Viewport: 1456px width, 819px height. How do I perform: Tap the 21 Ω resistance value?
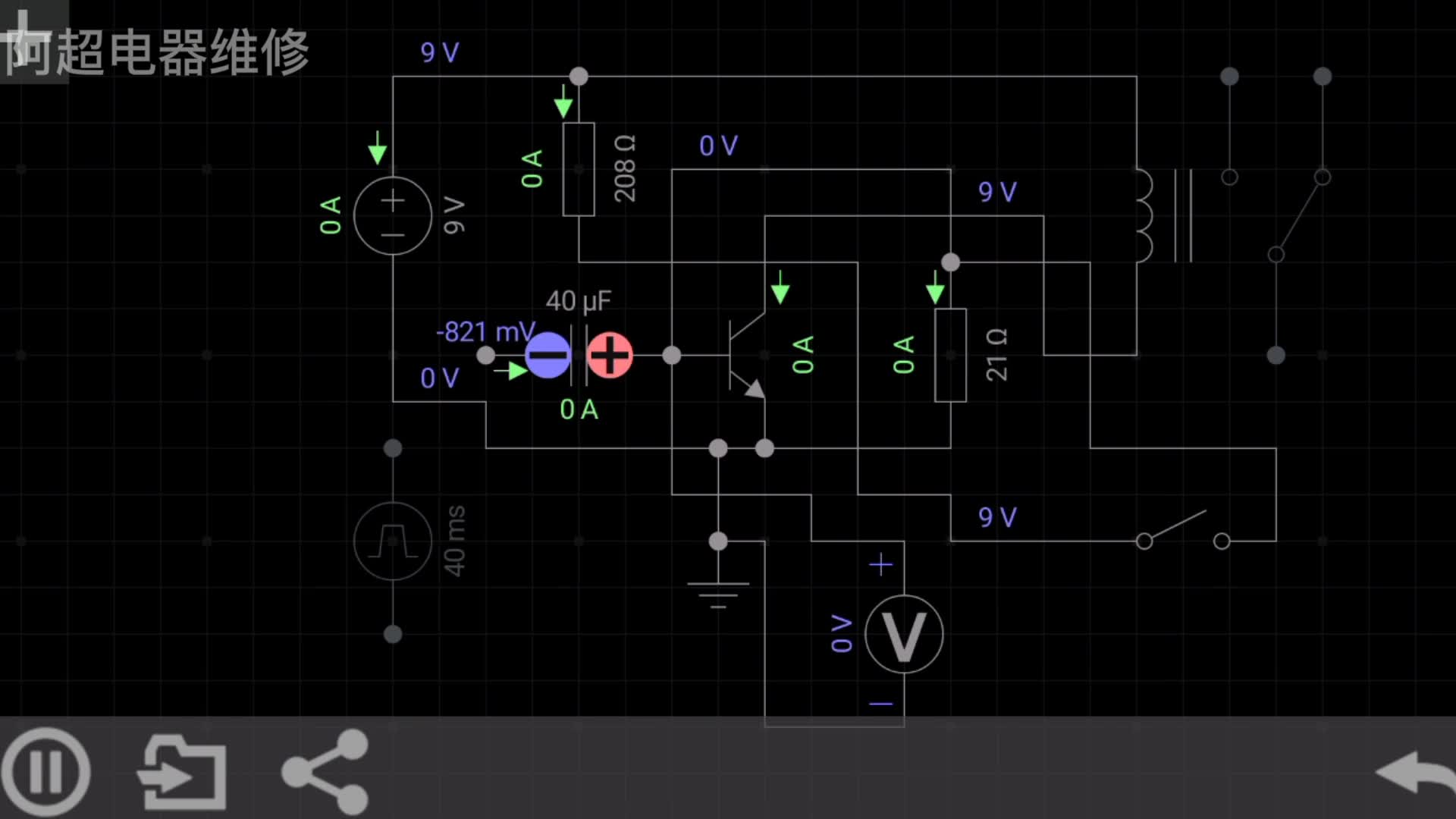(996, 355)
